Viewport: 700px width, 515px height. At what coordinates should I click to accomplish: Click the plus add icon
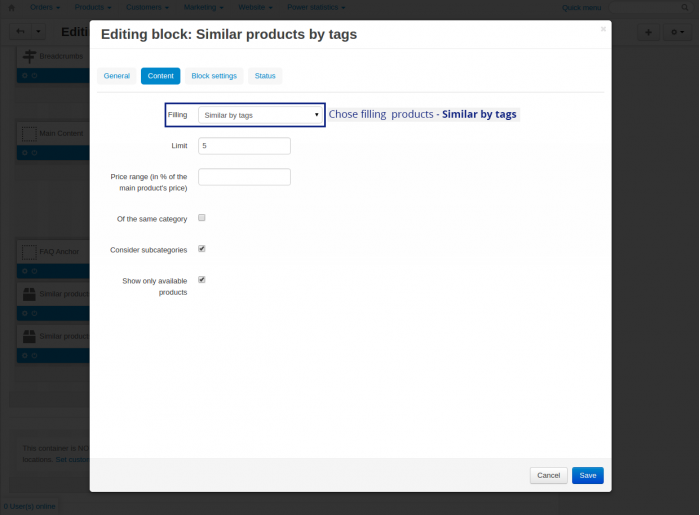pos(648,32)
